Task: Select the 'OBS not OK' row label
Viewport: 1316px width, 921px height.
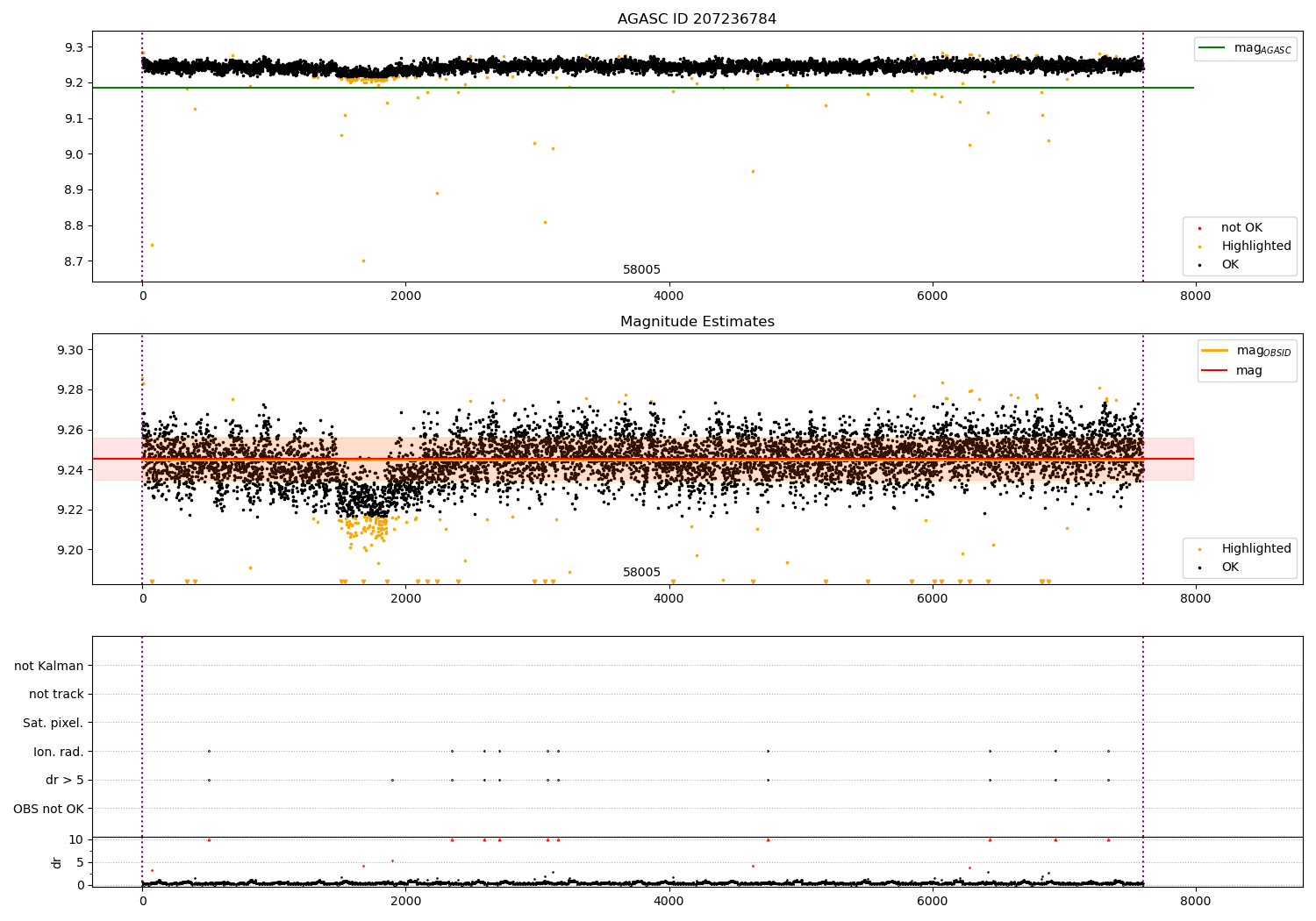Action: tap(48, 809)
